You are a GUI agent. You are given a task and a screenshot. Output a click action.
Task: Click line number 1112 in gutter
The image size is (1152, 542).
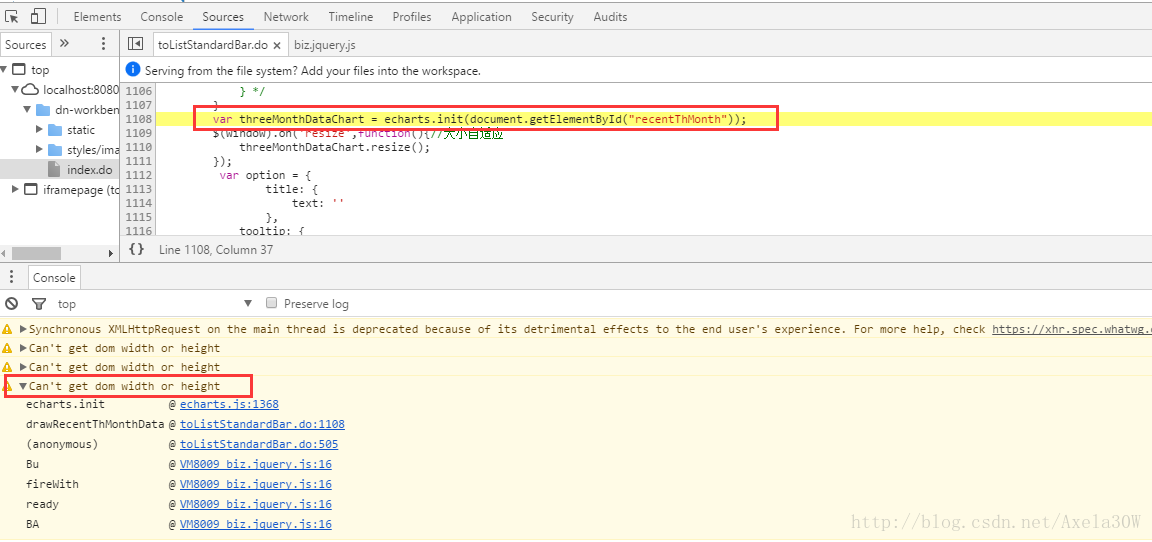coord(139,175)
